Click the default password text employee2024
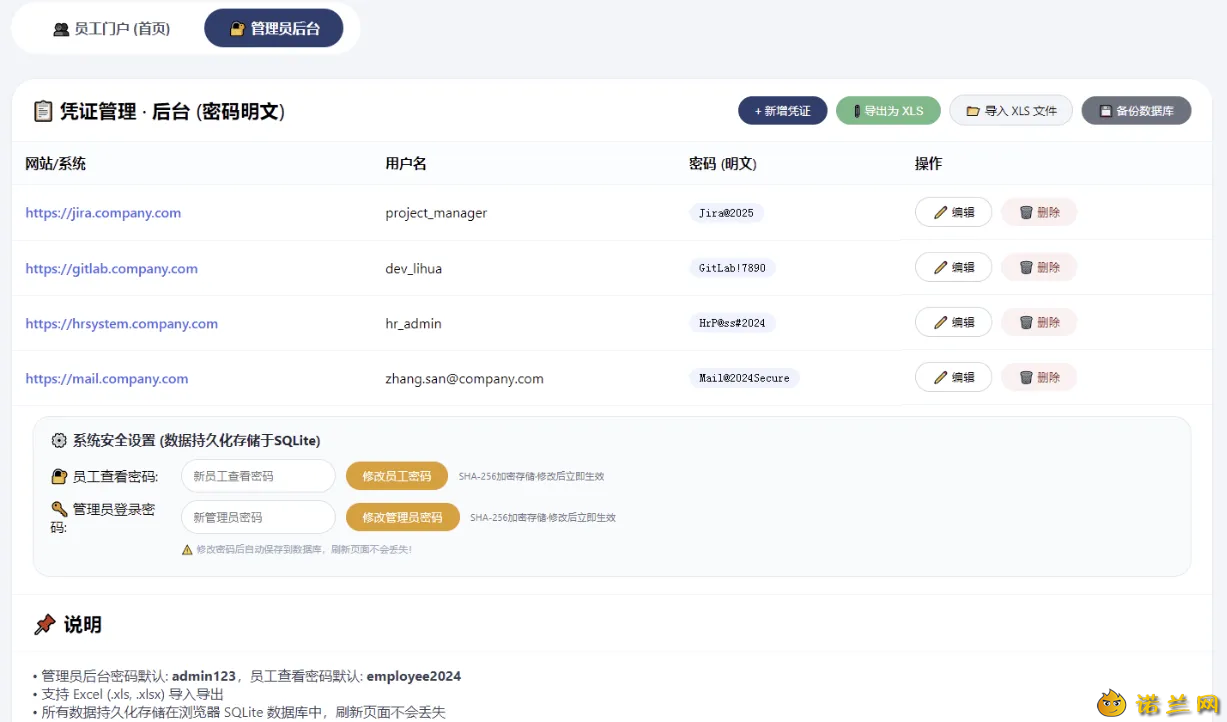 coord(414,676)
